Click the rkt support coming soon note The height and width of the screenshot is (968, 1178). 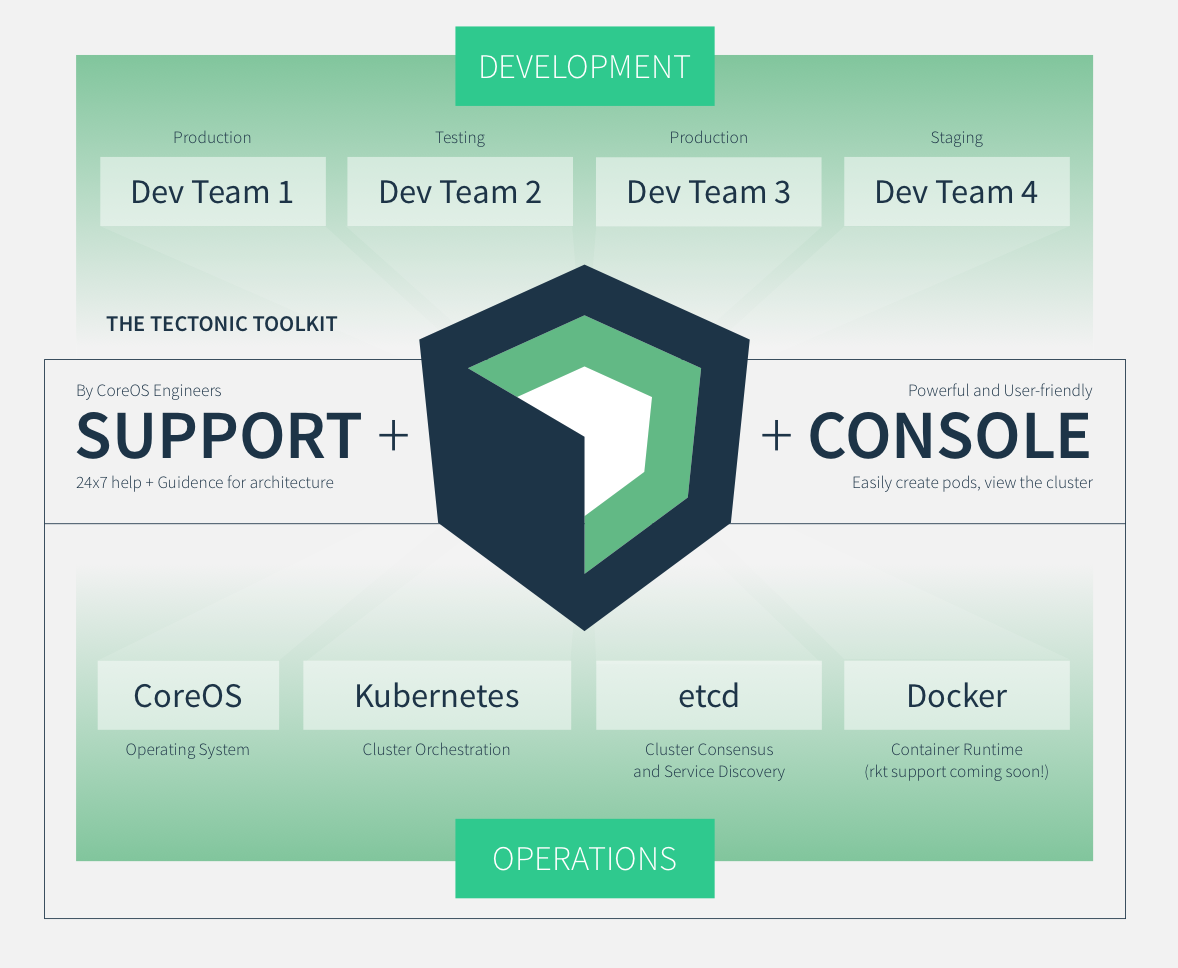point(956,772)
